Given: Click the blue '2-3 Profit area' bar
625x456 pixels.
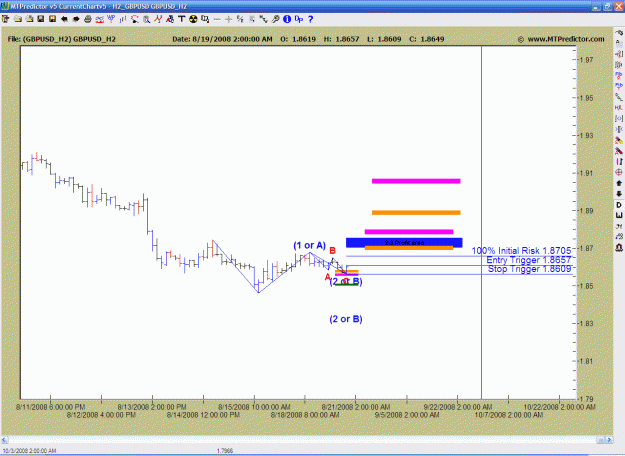Looking at the screenshot, I should coord(404,242).
